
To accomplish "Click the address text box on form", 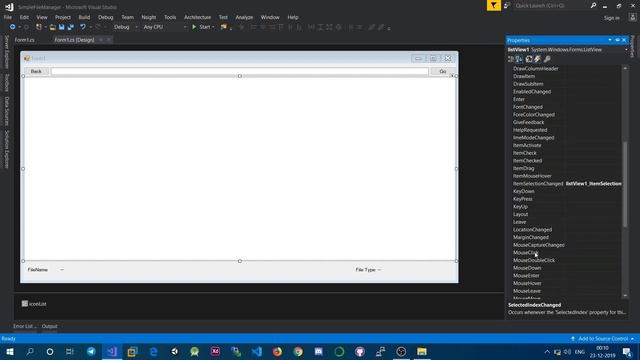I will pyautogui.click(x=240, y=71).
